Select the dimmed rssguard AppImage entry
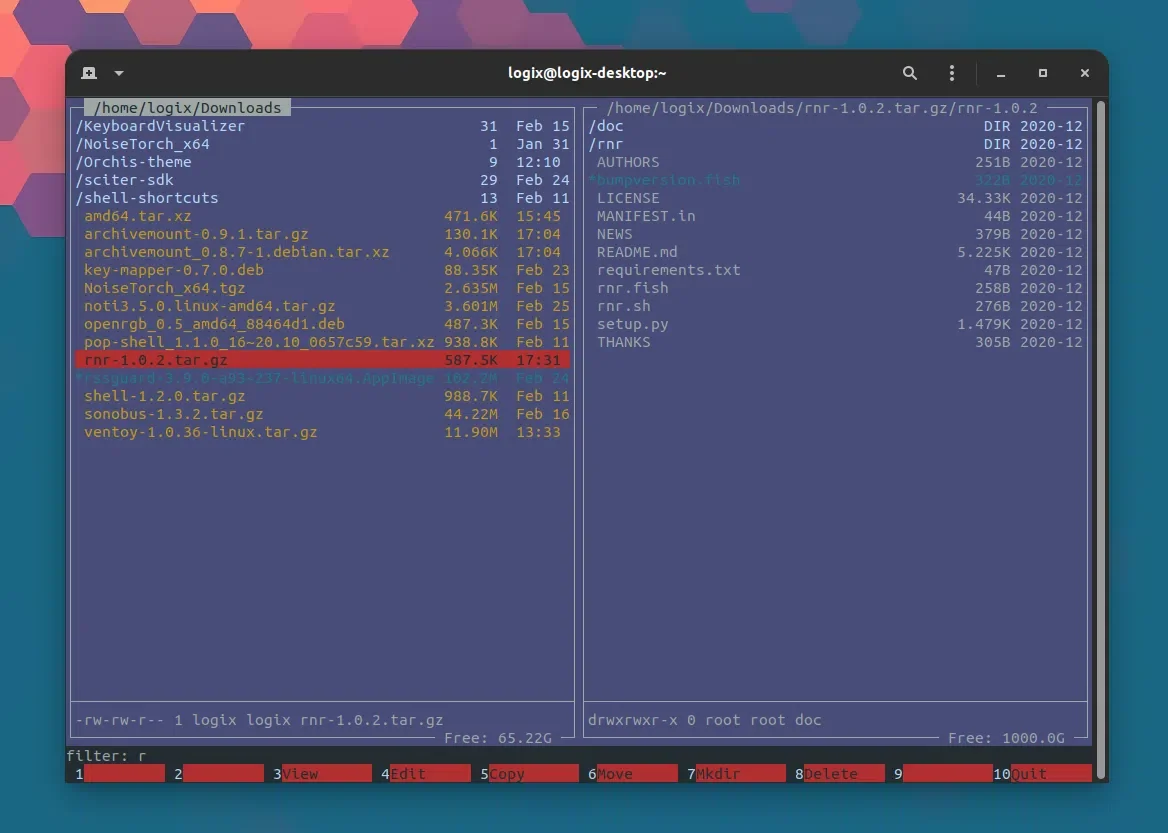The image size is (1168, 833). [323, 378]
